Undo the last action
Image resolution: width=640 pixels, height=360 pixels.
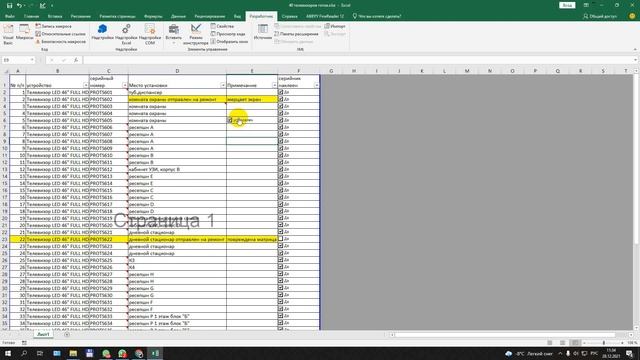tap(19, 5)
